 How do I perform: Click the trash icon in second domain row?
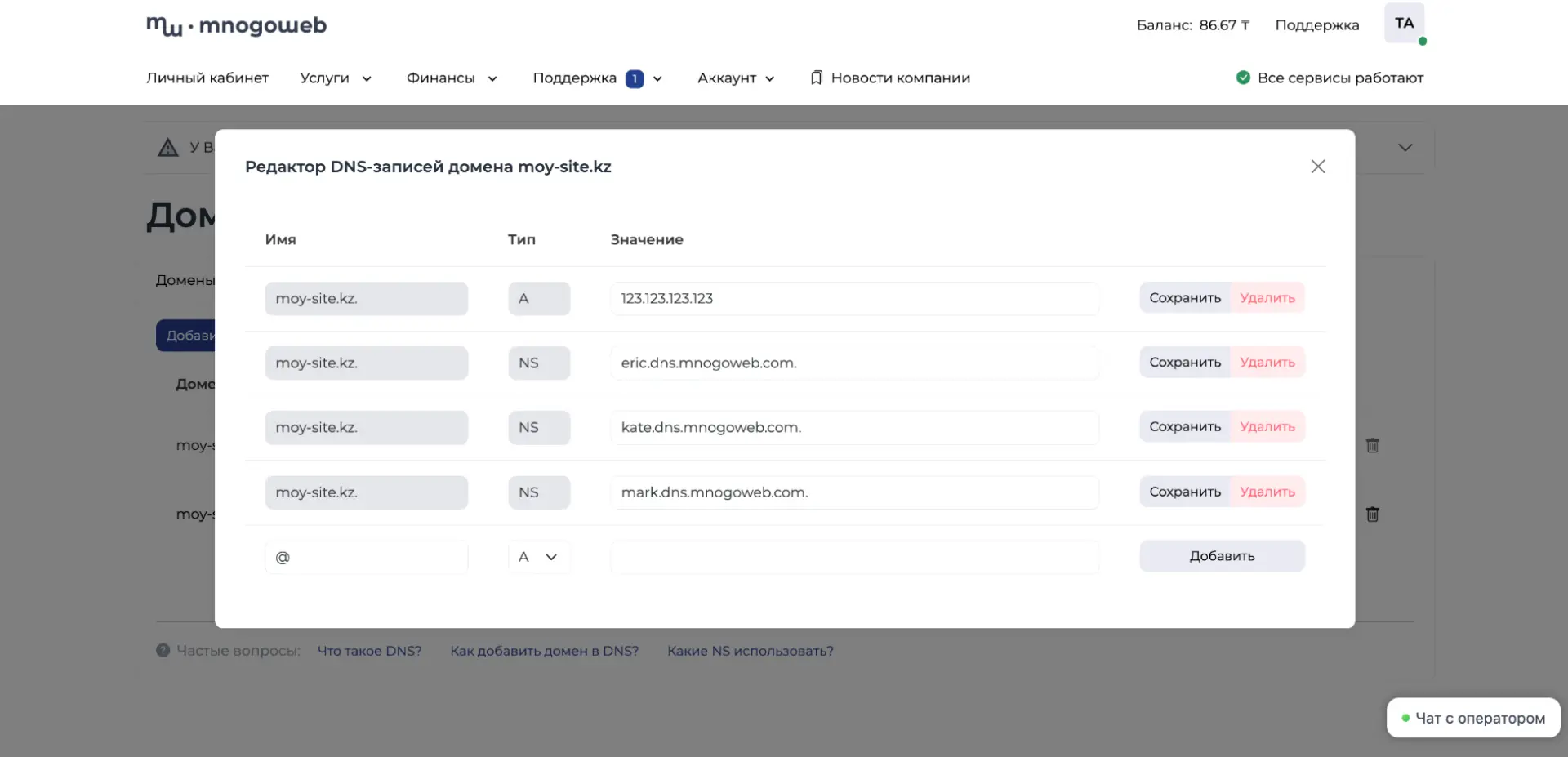pos(1373,514)
